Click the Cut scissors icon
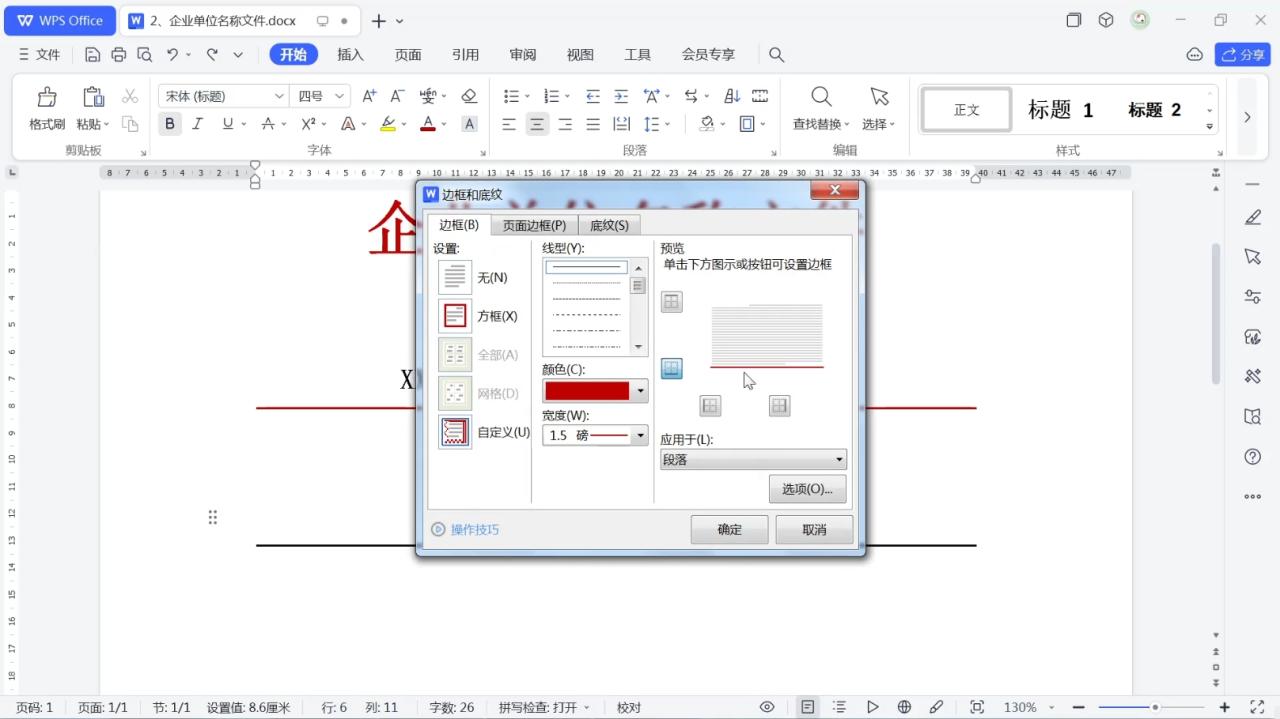The width and height of the screenshot is (1280, 719). (x=130, y=96)
